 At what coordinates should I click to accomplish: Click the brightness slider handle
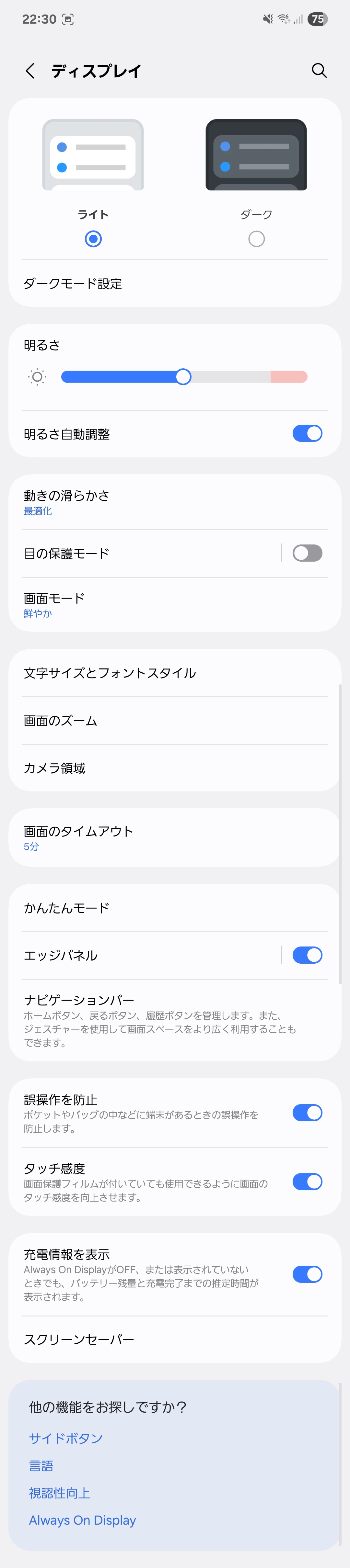pyautogui.click(x=183, y=377)
